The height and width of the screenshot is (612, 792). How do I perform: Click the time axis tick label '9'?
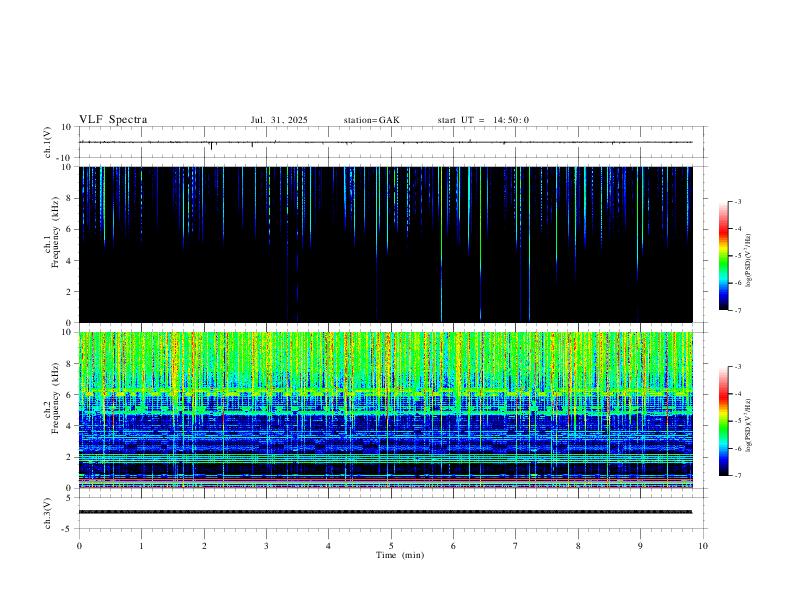640,546
